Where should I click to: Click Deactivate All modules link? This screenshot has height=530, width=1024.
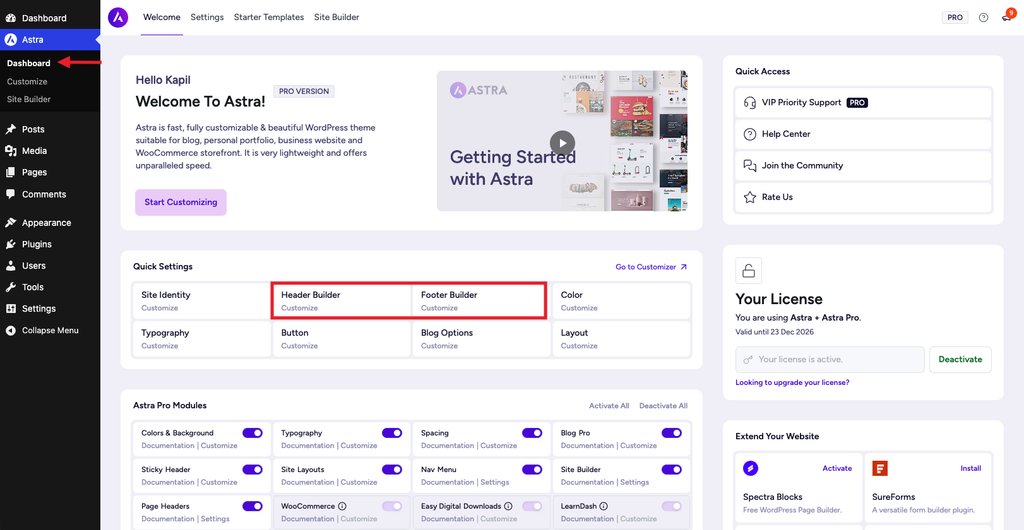664,405
